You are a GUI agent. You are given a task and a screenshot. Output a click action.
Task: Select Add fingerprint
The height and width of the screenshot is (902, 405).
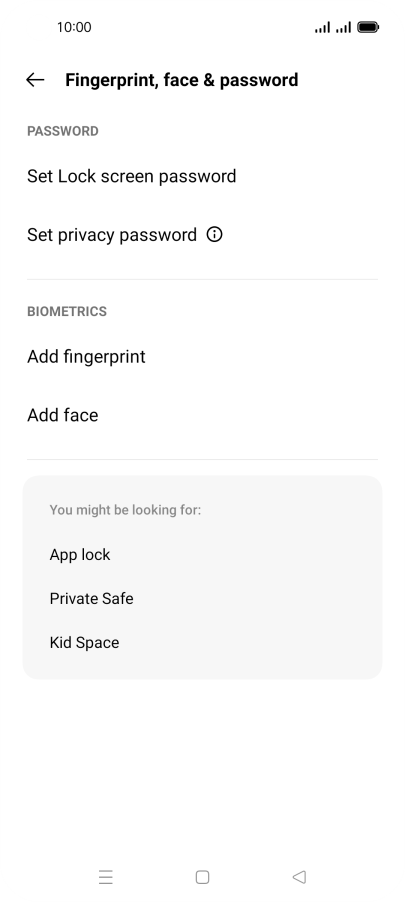tap(202, 357)
